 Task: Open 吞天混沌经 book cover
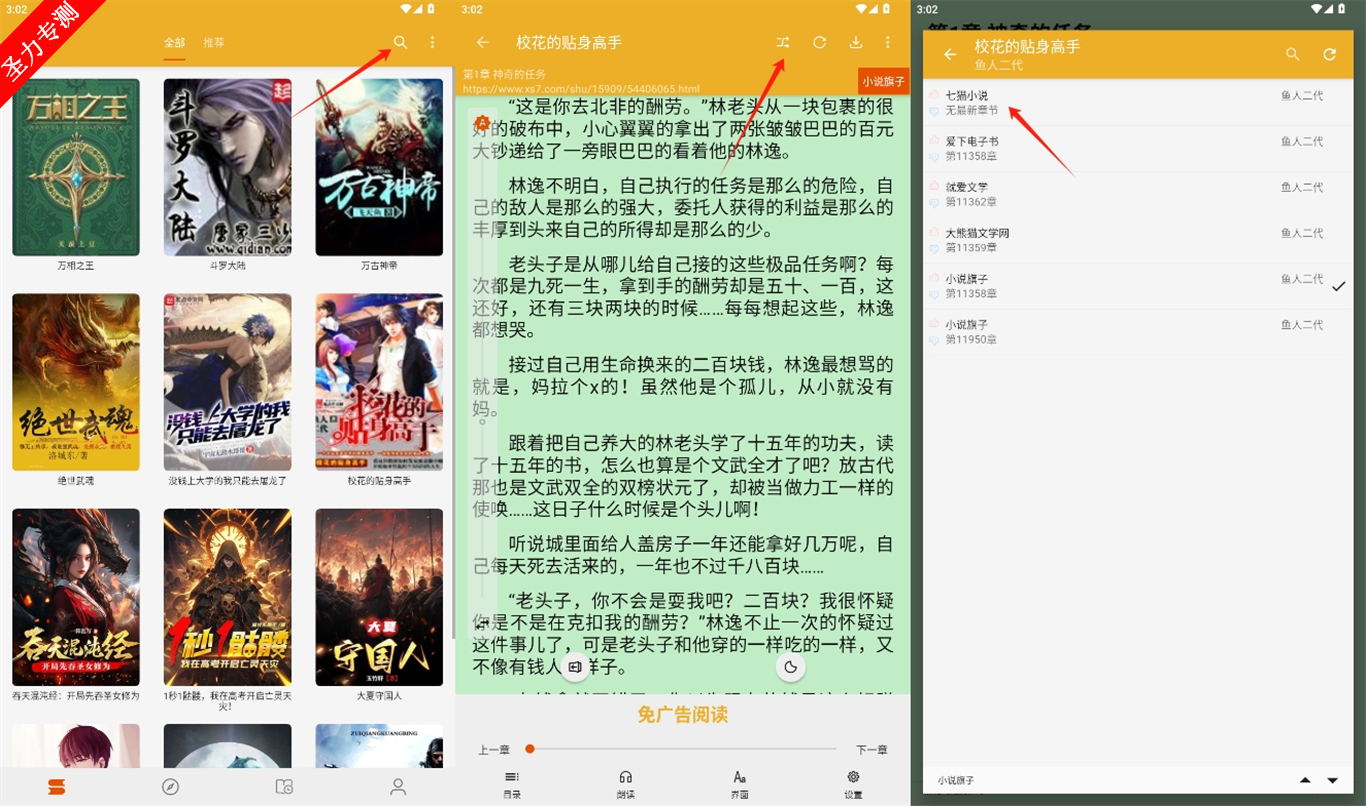tap(76, 597)
